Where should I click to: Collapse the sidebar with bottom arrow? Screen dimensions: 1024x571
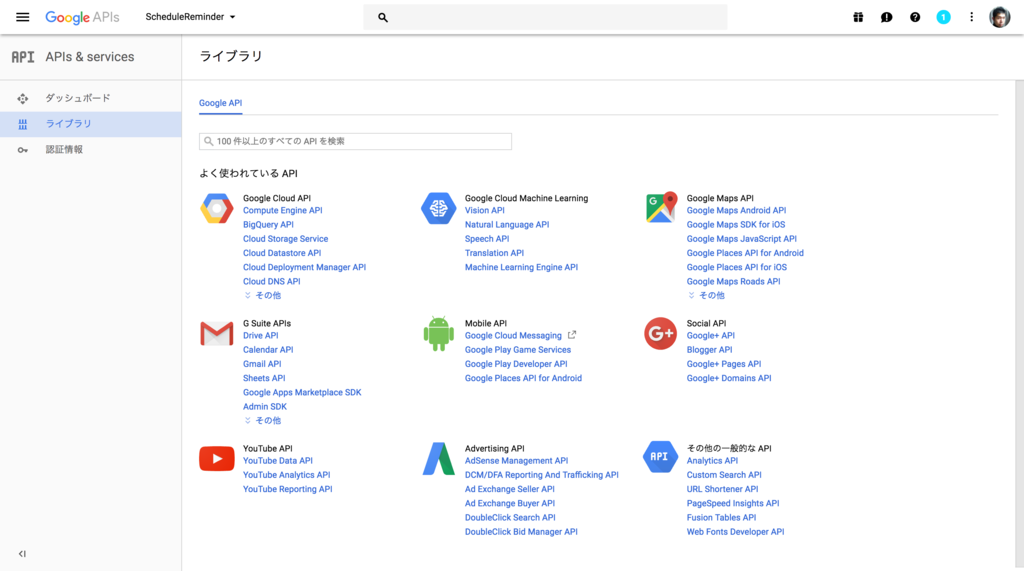[x=22, y=554]
